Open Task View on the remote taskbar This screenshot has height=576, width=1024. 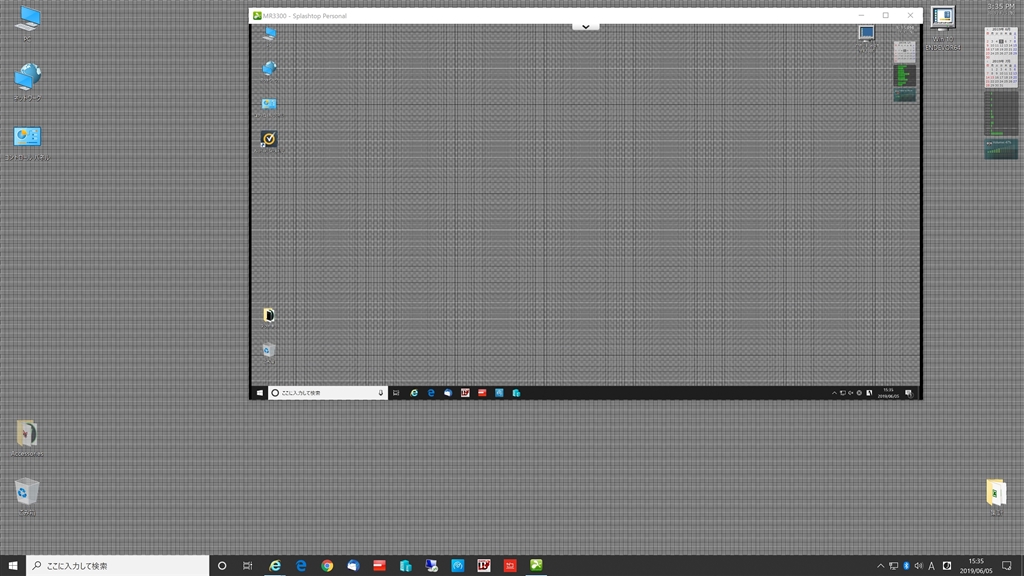point(396,393)
